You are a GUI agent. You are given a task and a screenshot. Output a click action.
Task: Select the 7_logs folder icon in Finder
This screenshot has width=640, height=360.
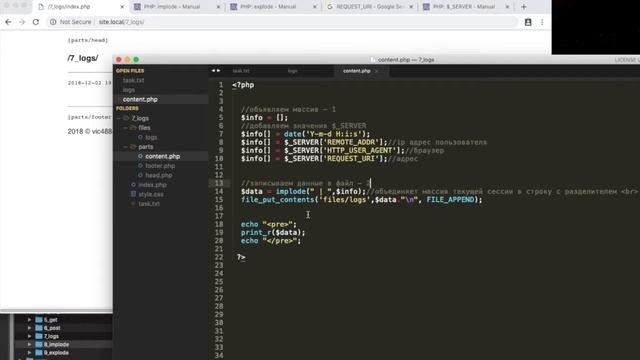point(39,336)
